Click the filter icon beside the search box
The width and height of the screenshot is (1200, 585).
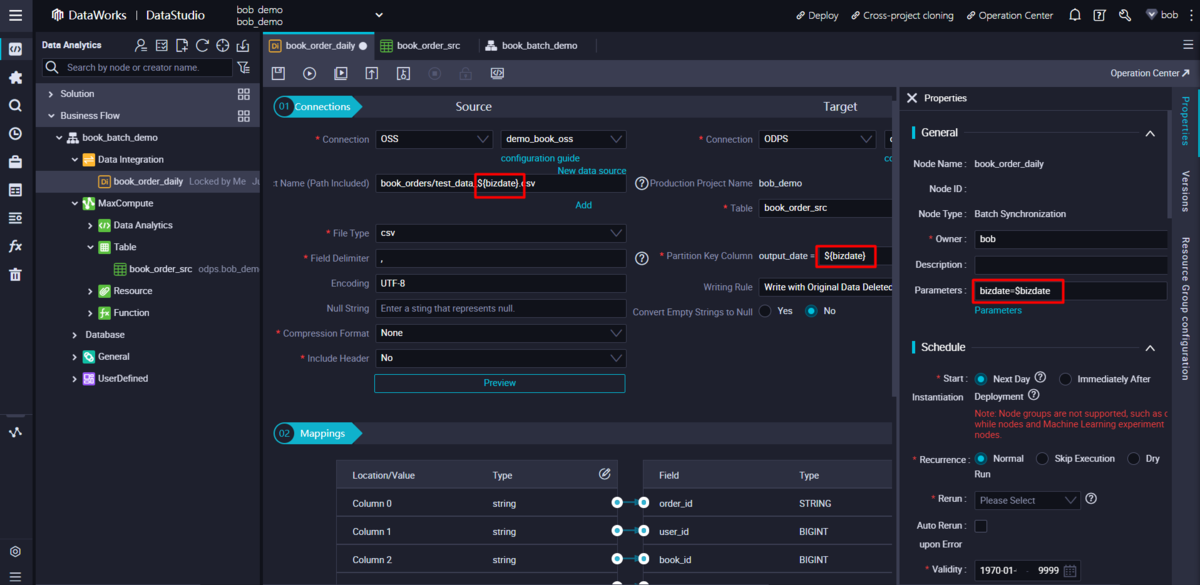click(x=243, y=68)
